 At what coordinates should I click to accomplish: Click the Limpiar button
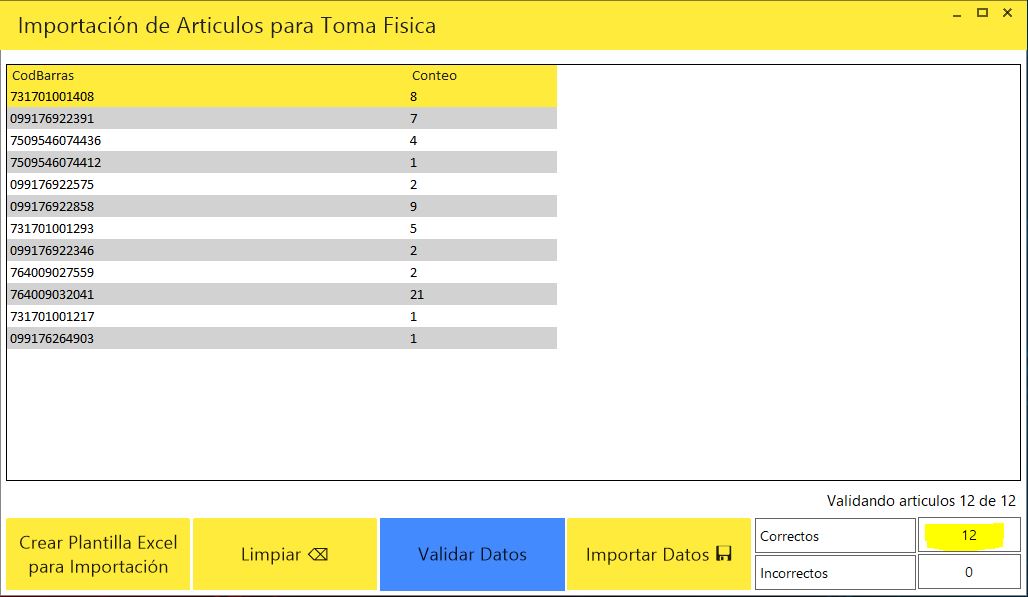pos(284,554)
